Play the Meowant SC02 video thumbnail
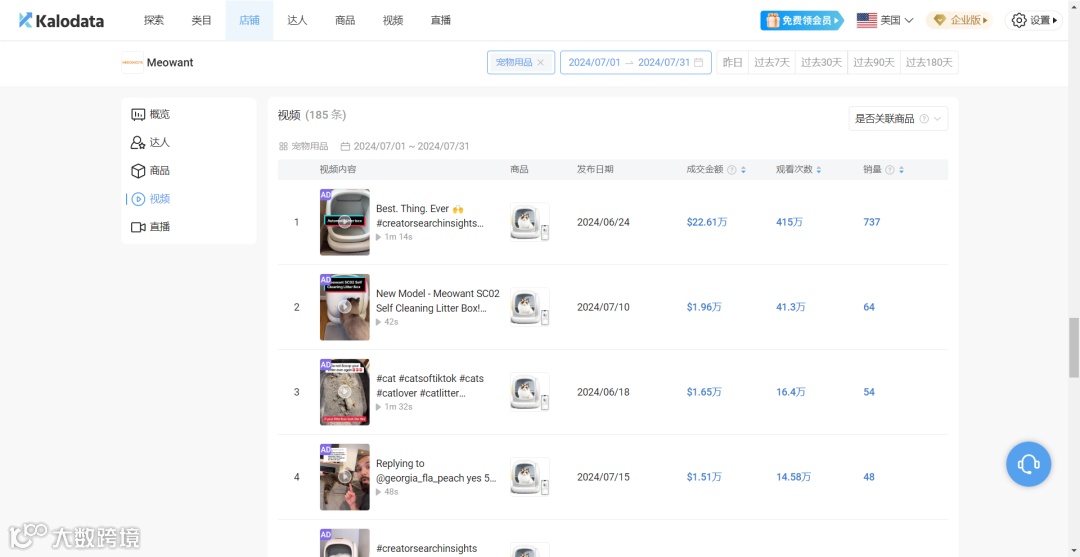Screen dimensions: 1080x557 (x=344, y=307)
